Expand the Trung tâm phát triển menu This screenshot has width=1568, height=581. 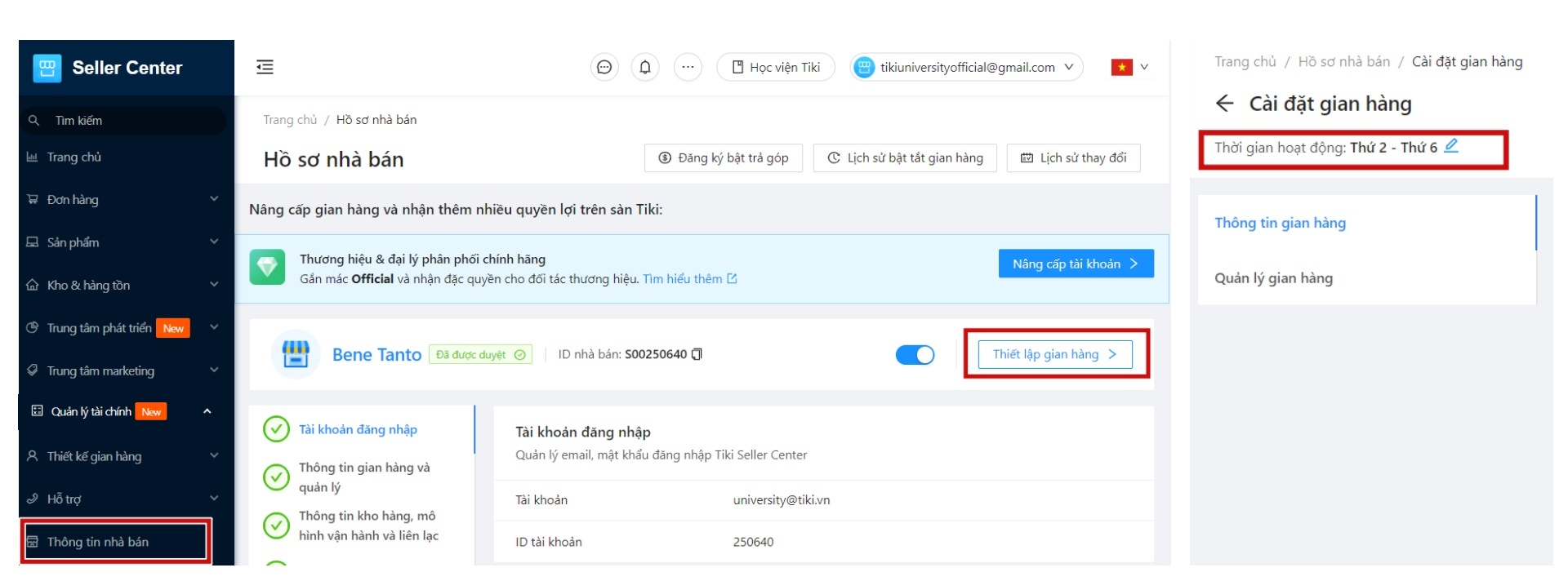[x=214, y=327]
